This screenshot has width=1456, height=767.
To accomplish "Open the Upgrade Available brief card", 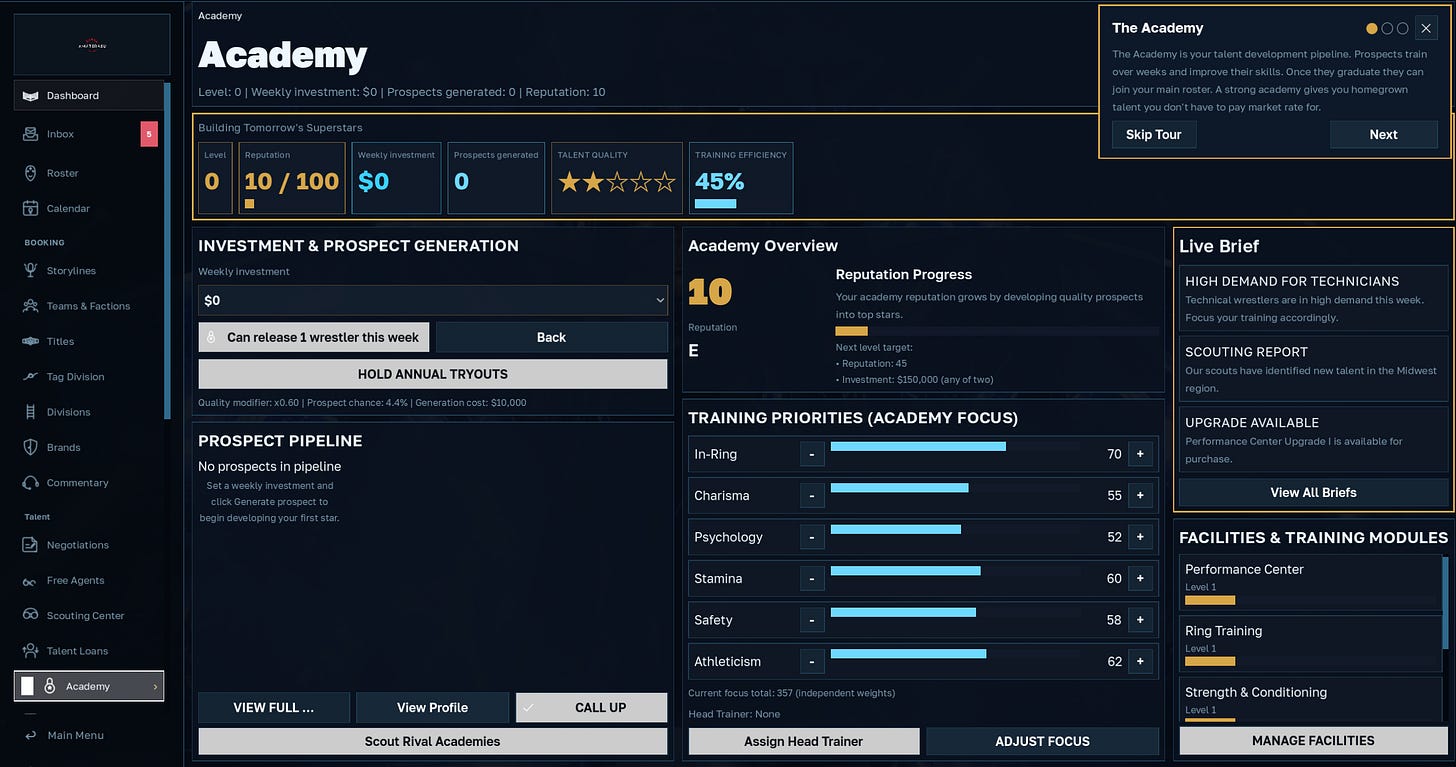I will [1313, 440].
